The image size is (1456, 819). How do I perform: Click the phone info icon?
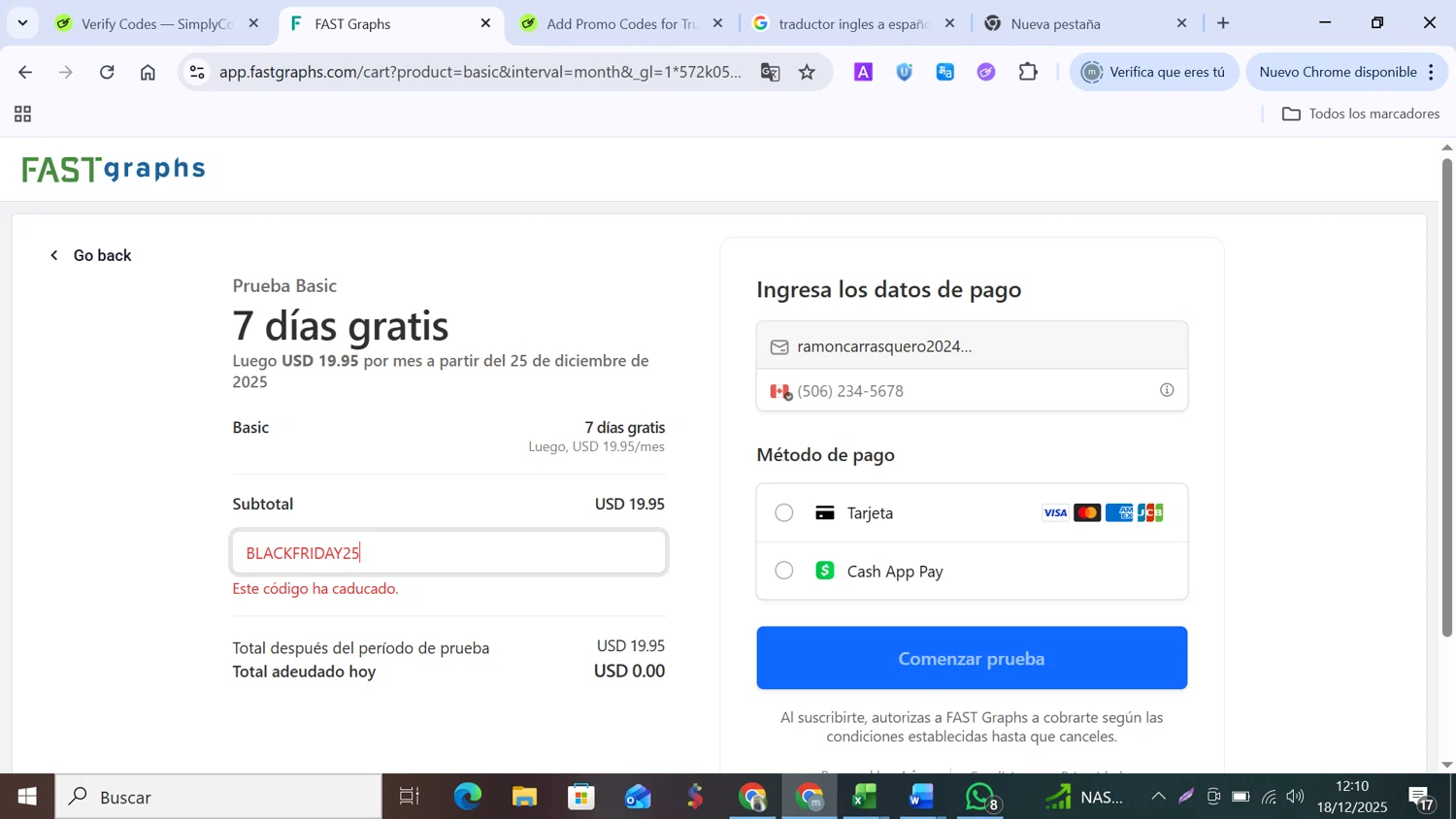click(x=1167, y=390)
